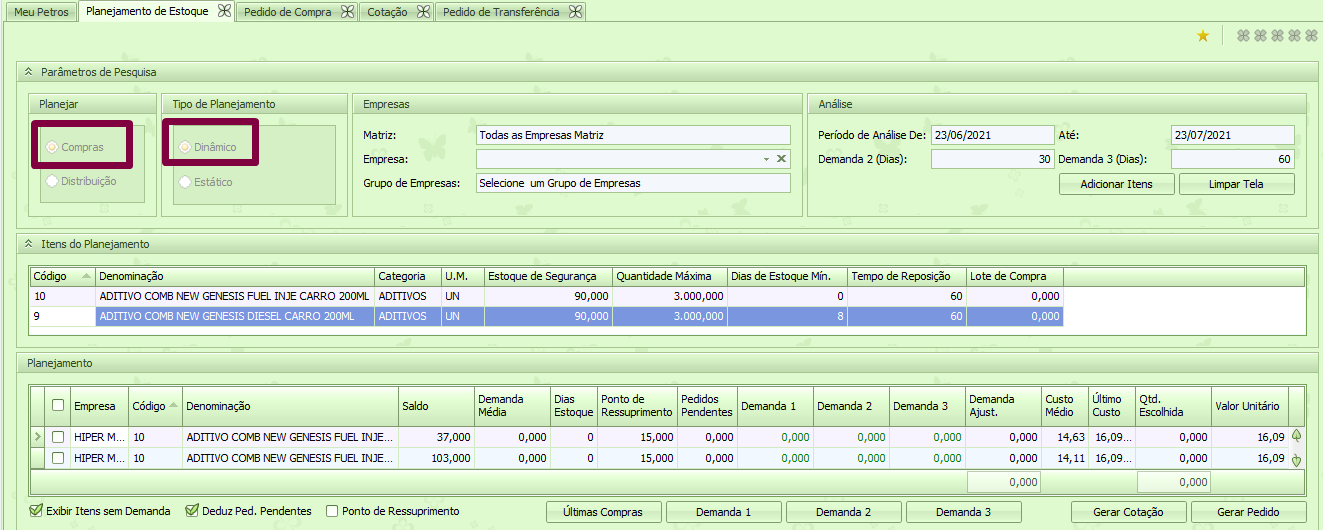This screenshot has height=530, width=1323.
Task: Open the Empresa dropdown list
Action: coord(766,159)
